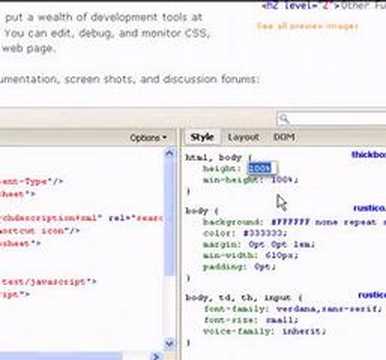The image size is (386, 360).
Task: Open the 'See all preview images' link
Action: click(307, 26)
